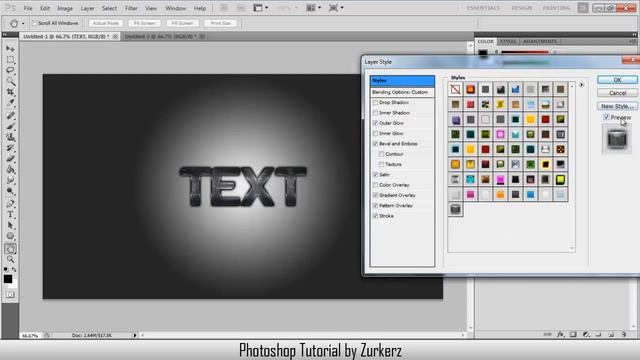This screenshot has height=360, width=640.
Task: Switch to the Styles panel tab
Action: [x=508, y=41]
